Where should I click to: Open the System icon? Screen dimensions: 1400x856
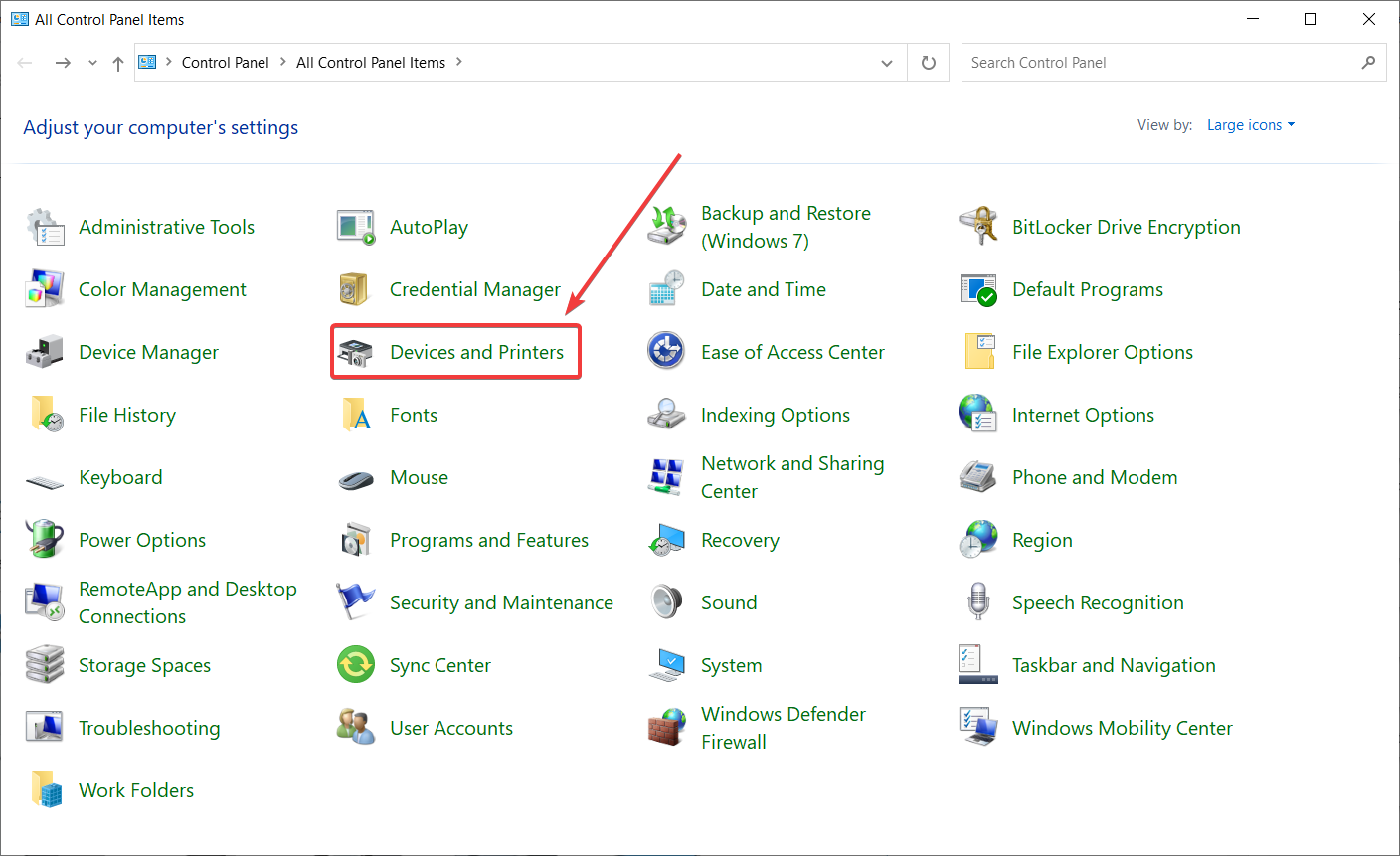[x=667, y=665]
